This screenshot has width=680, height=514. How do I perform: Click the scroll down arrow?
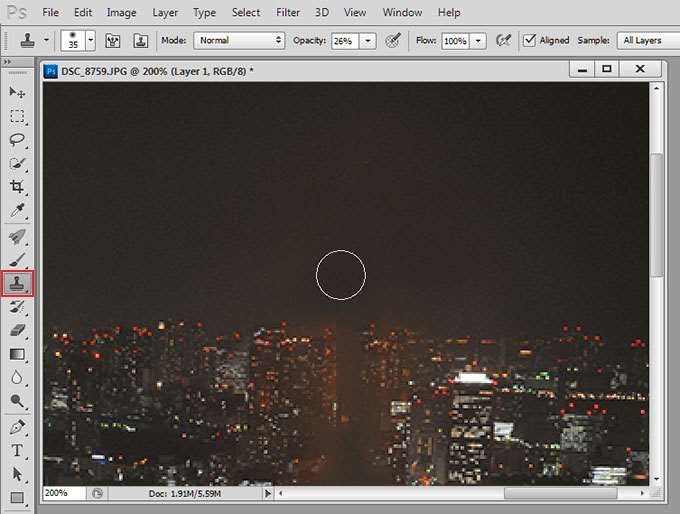(x=657, y=479)
